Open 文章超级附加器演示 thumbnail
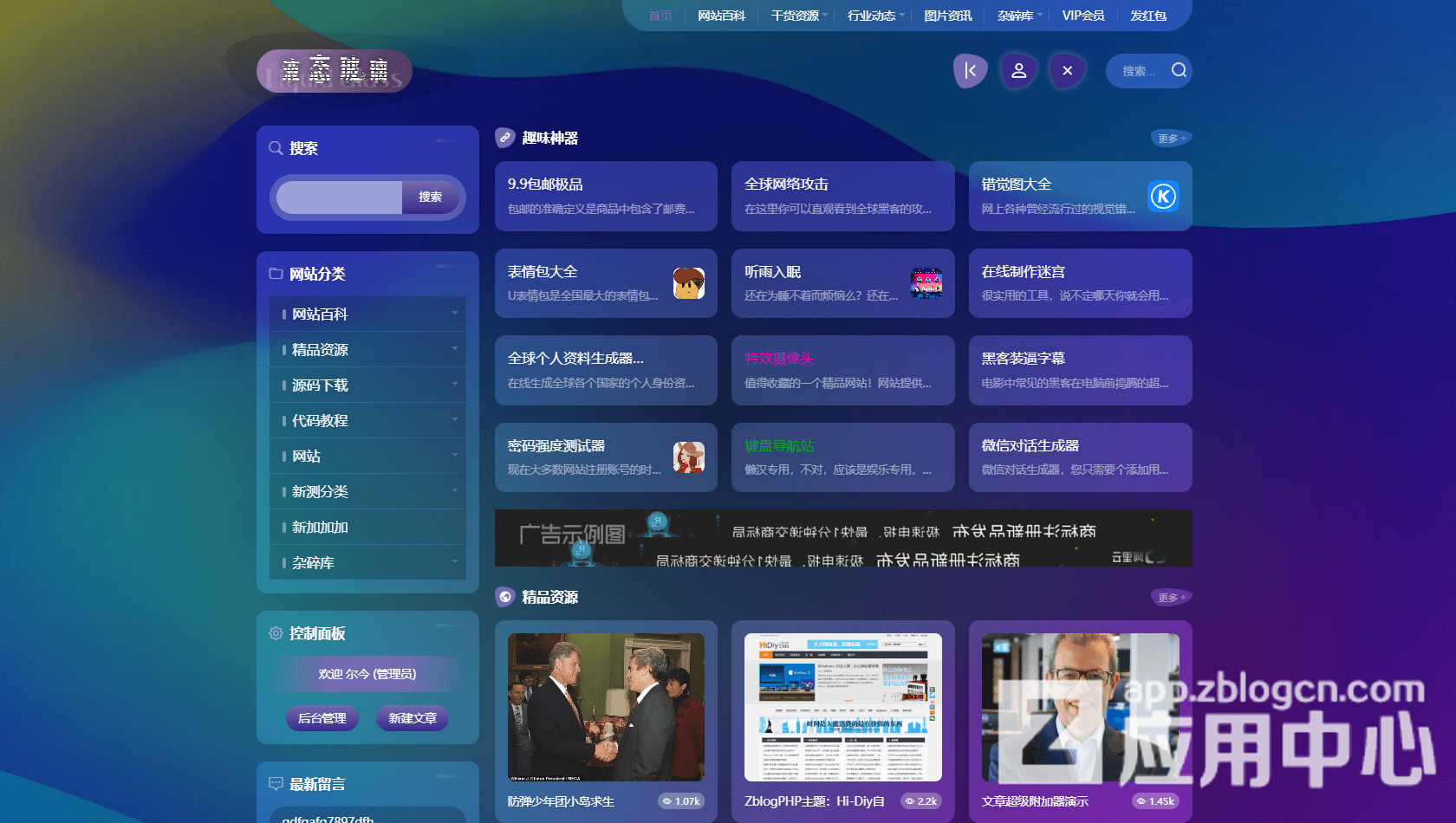 (x=1080, y=707)
